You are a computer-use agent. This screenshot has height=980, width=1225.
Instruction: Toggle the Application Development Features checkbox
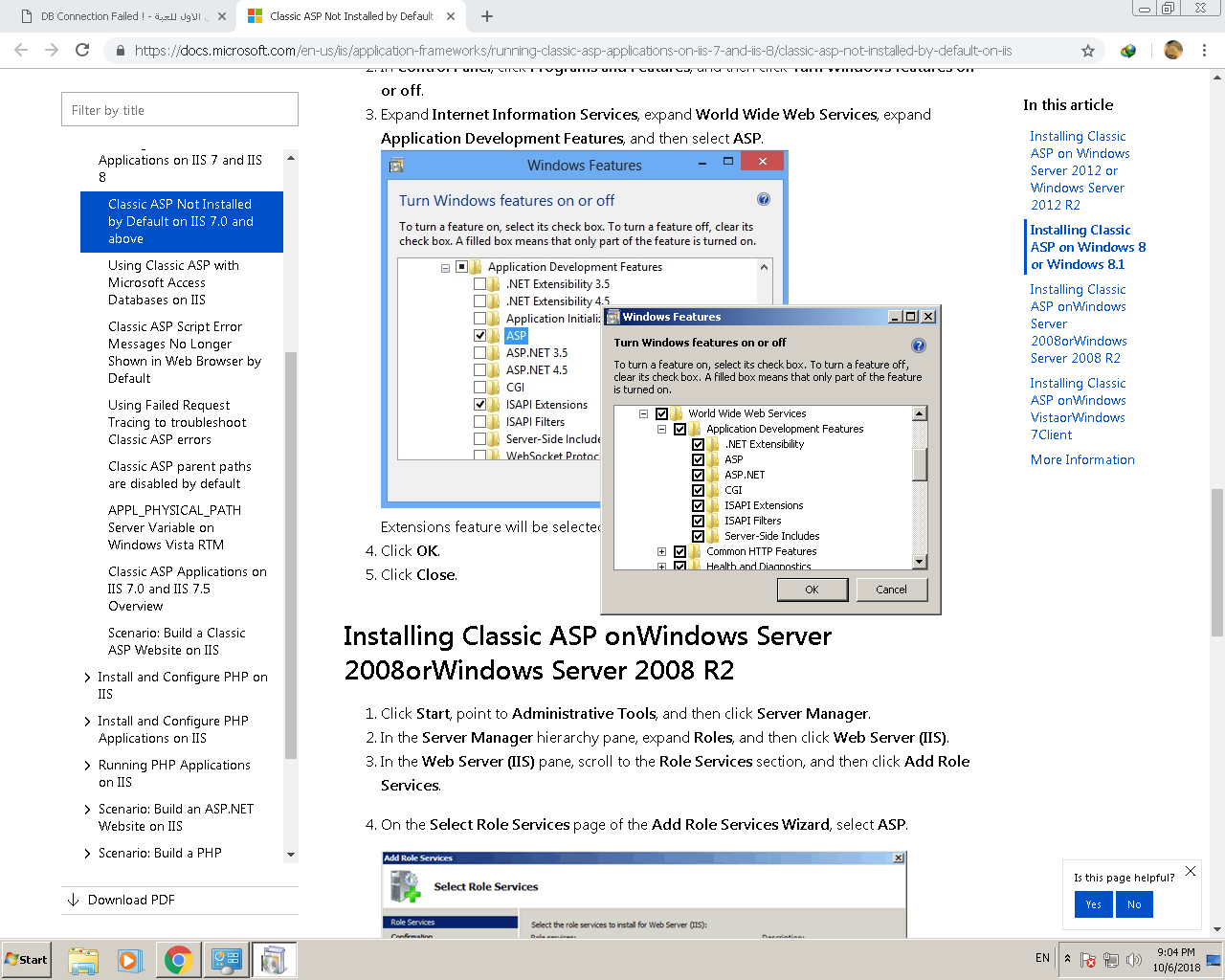click(x=679, y=429)
